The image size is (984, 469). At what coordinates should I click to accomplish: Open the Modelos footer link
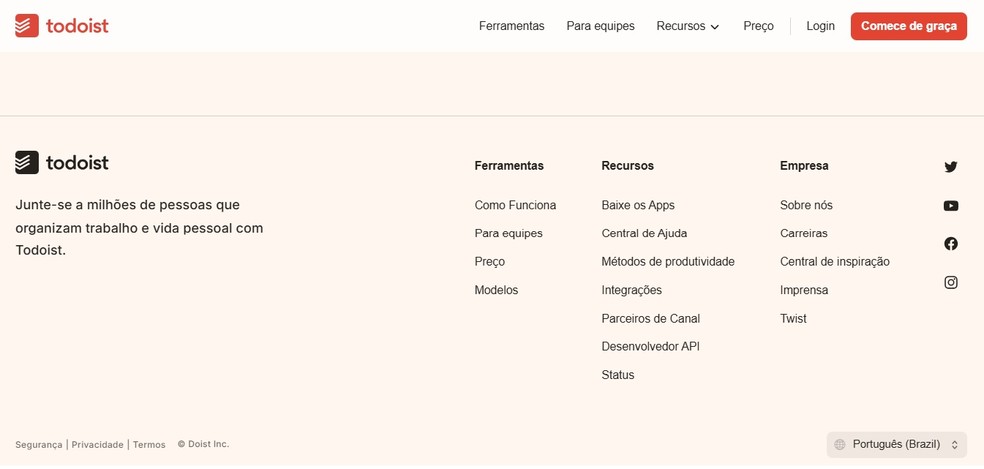(496, 290)
